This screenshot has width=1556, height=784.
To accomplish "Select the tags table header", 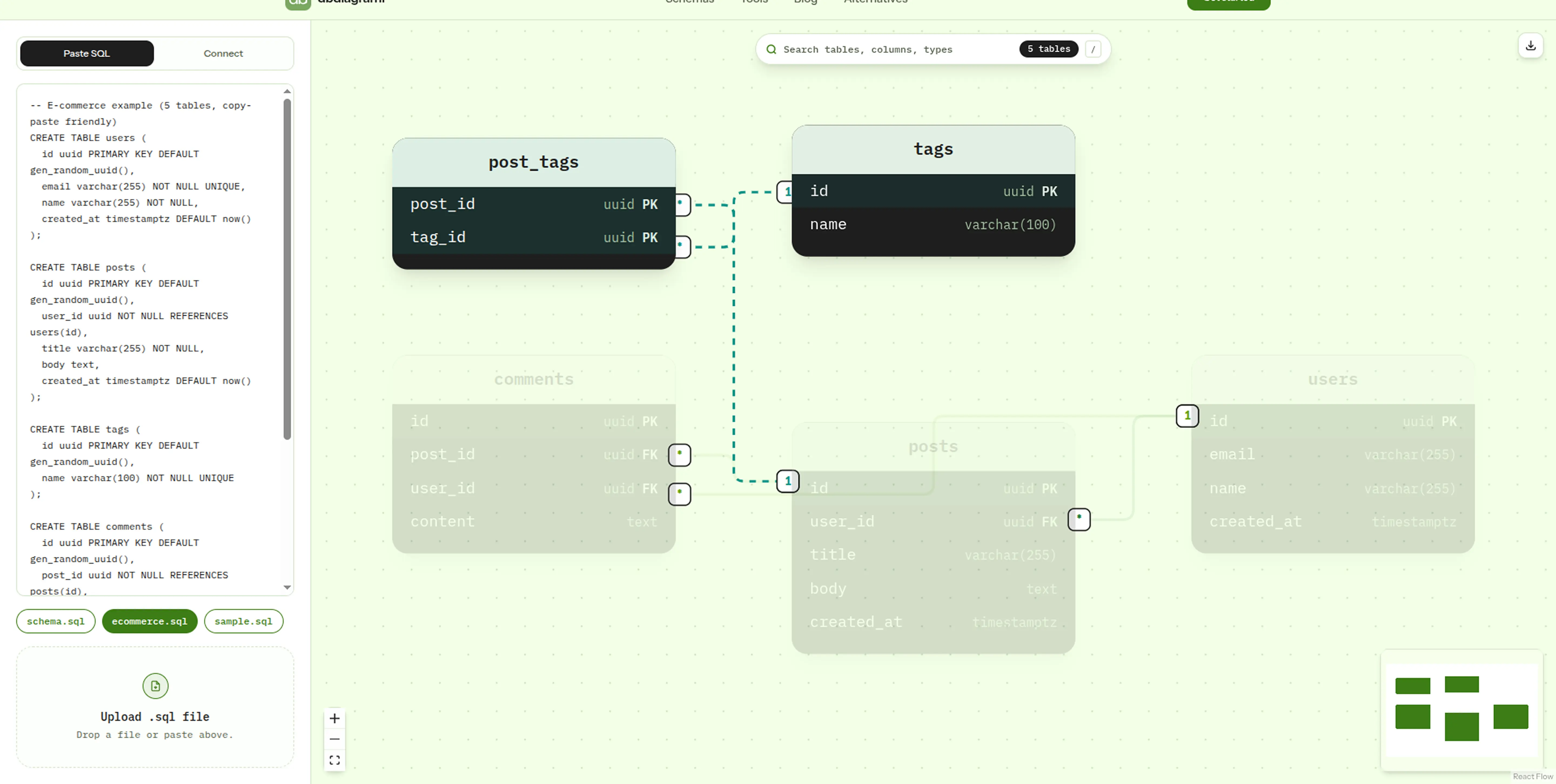I will tap(933, 150).
